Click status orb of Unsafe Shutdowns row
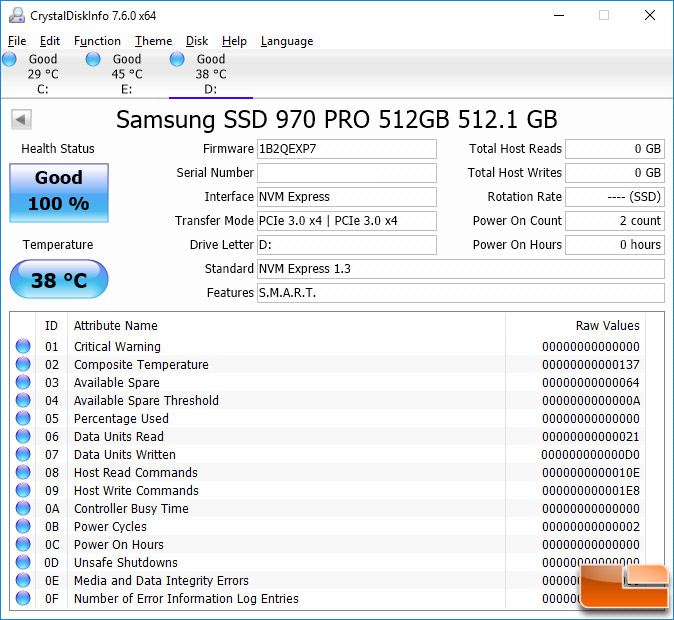The image size is (674, 620). (23, 562)
